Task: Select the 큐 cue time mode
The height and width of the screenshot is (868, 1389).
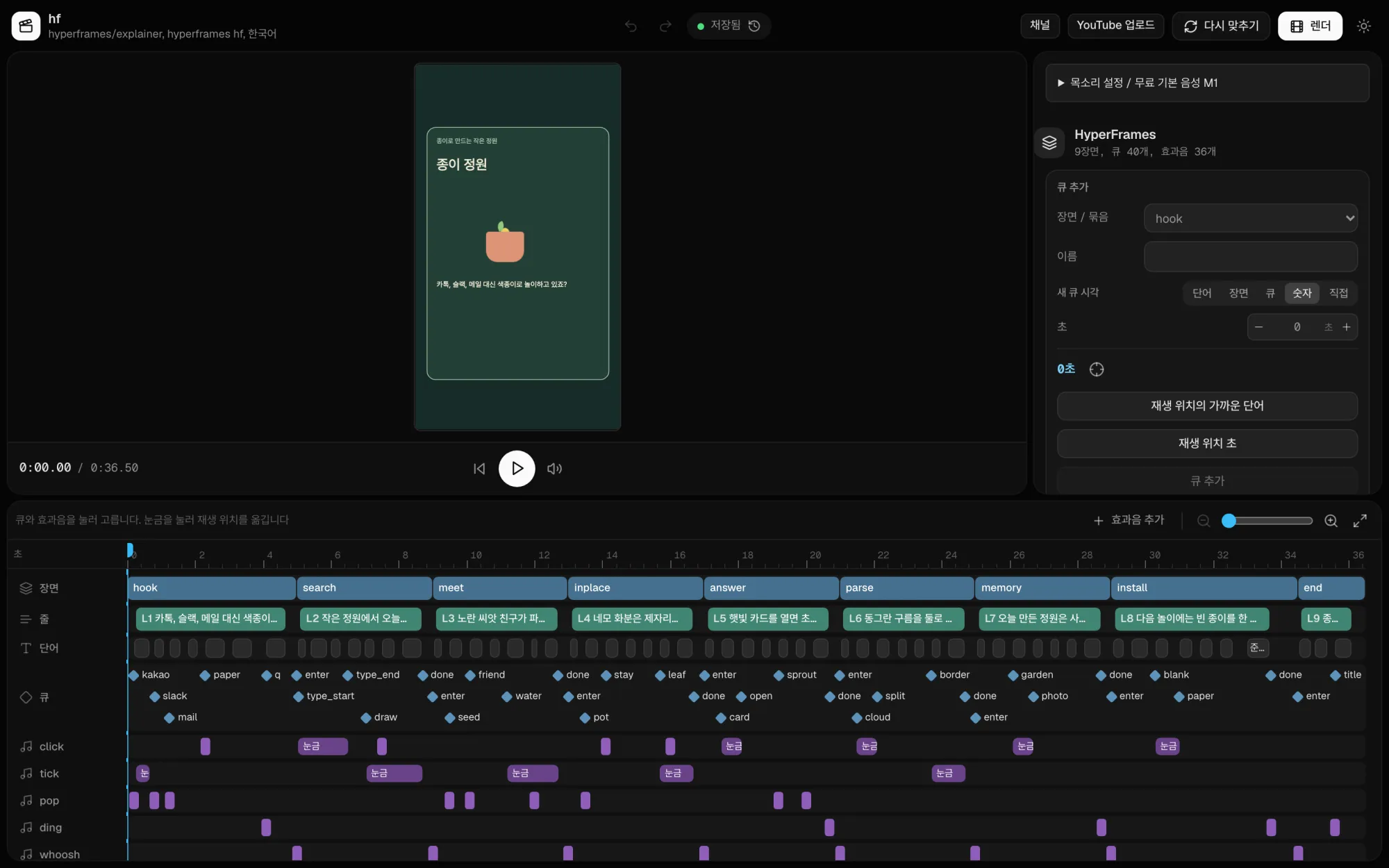Action: [x=1270, y=293]
